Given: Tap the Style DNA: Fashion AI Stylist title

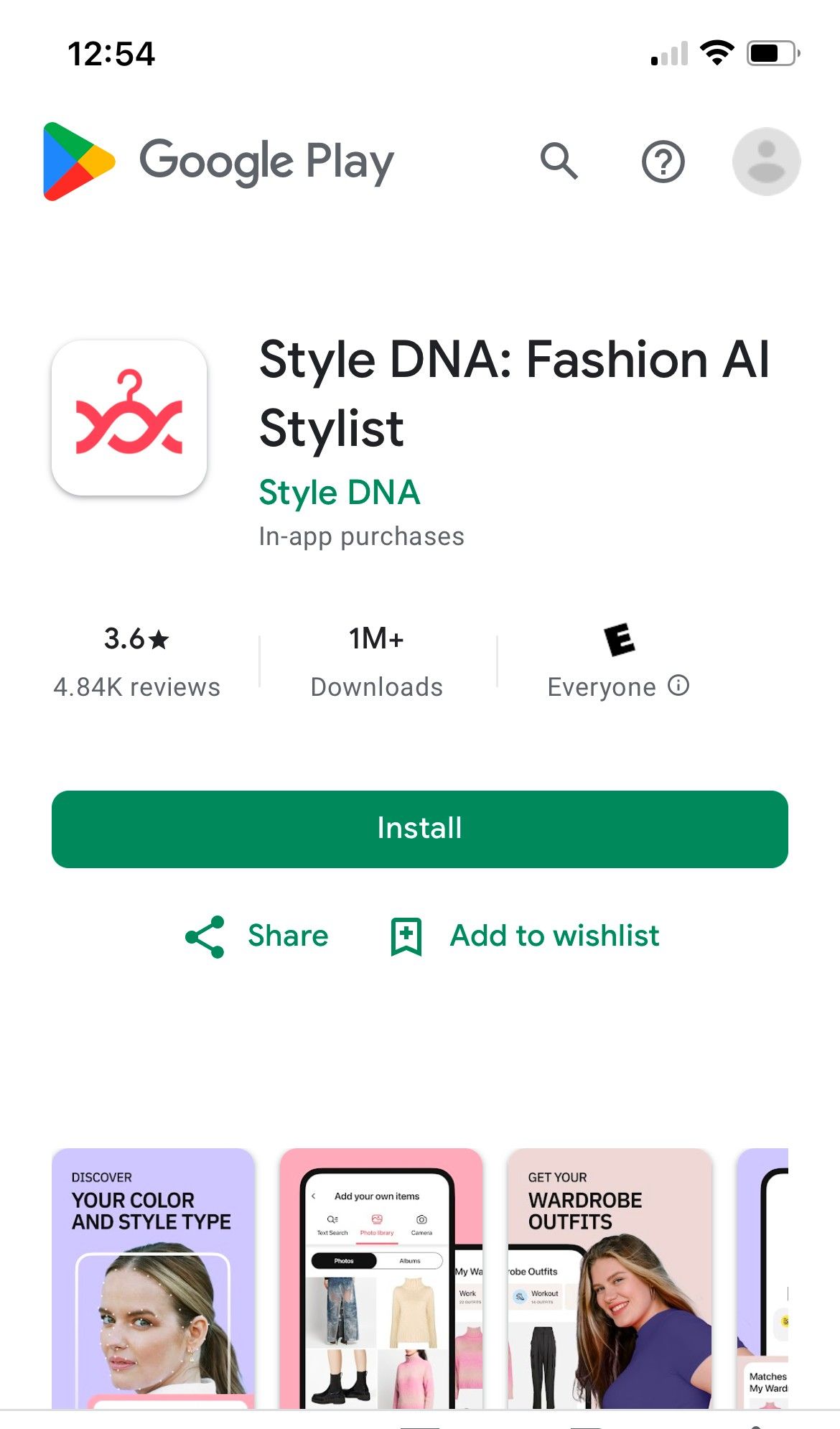Looking at the screenshot, I should (x=514, y=394).
